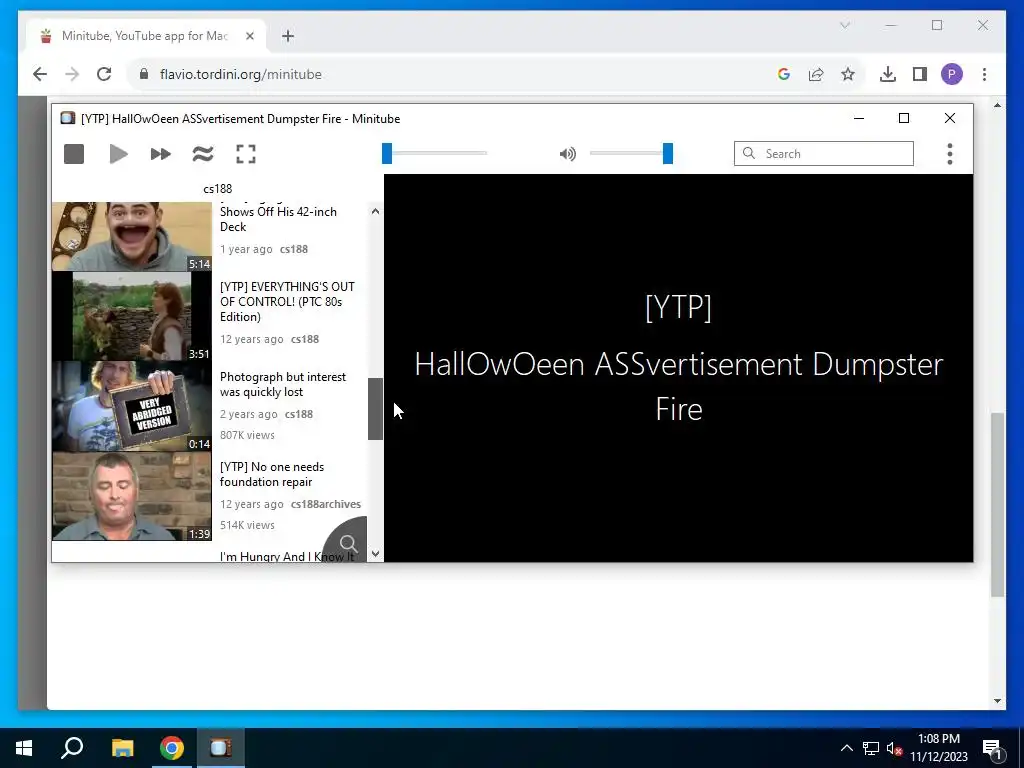Click the address bar URL flavio.tordini.org/minitube
The width and height of the screenshot is (1024, 768).
pos(240,74)
